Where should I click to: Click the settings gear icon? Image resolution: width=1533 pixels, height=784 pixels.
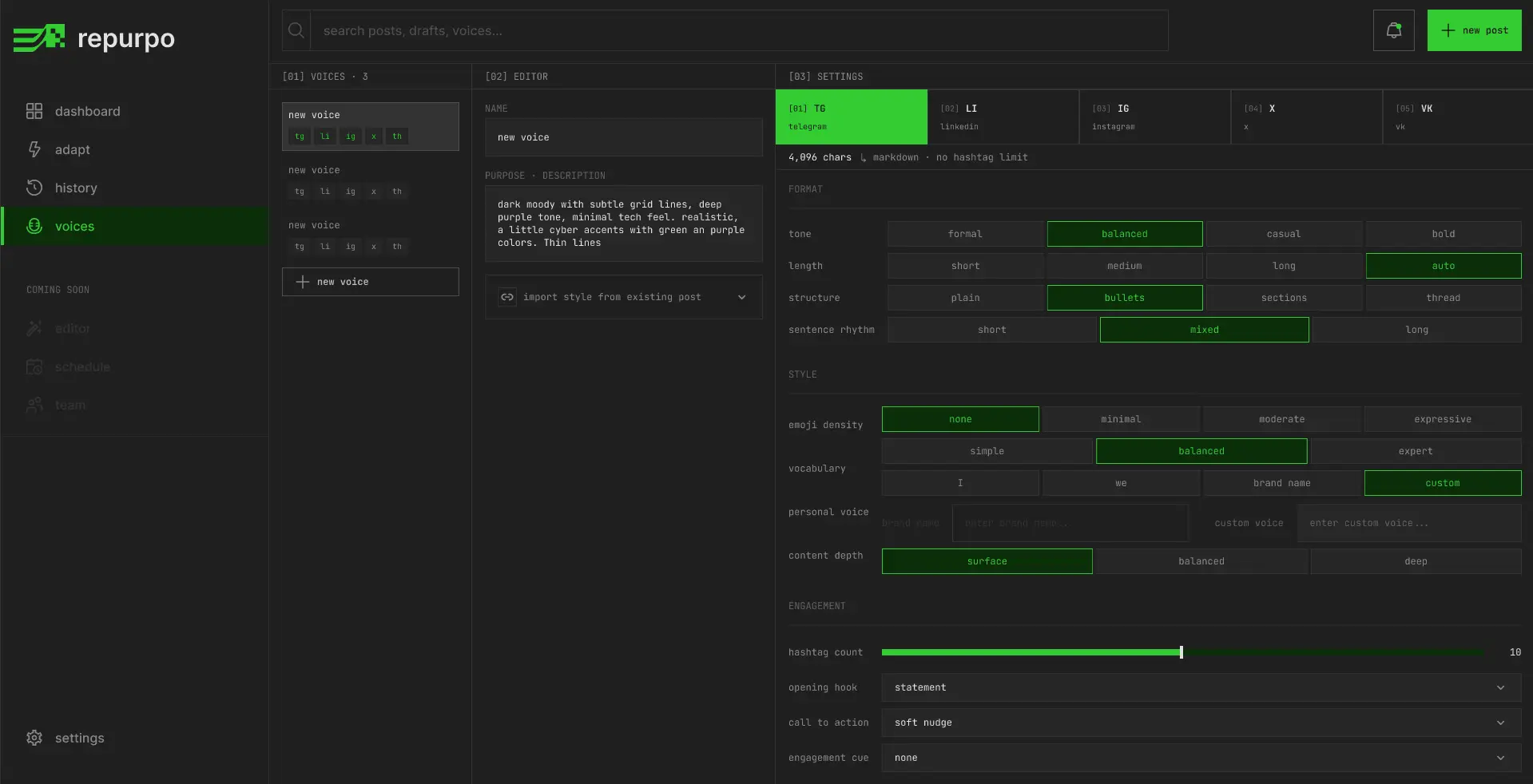tap(34, 738)
